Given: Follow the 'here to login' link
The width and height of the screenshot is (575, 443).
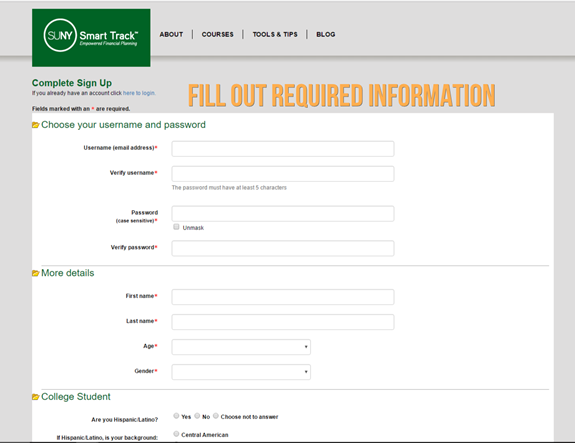Looking at the screenshot, I should pos(139,93).
